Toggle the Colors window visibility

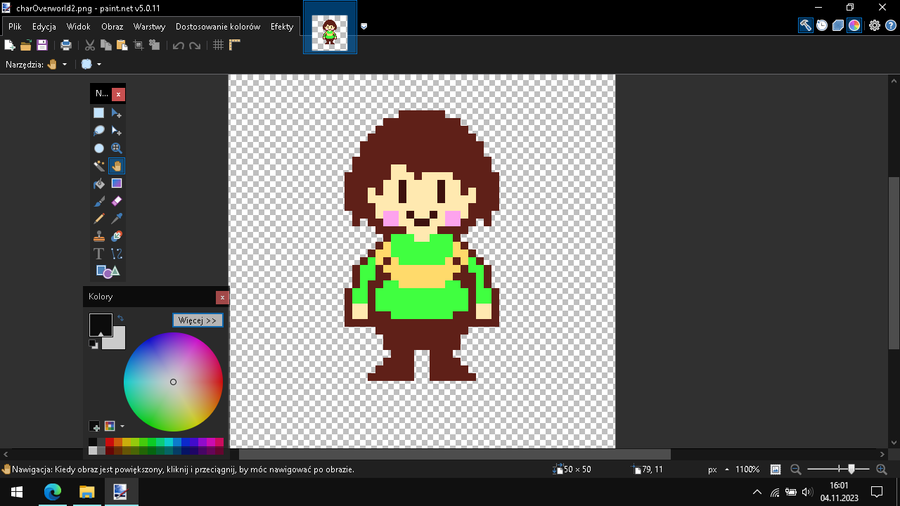pos(854,25)
